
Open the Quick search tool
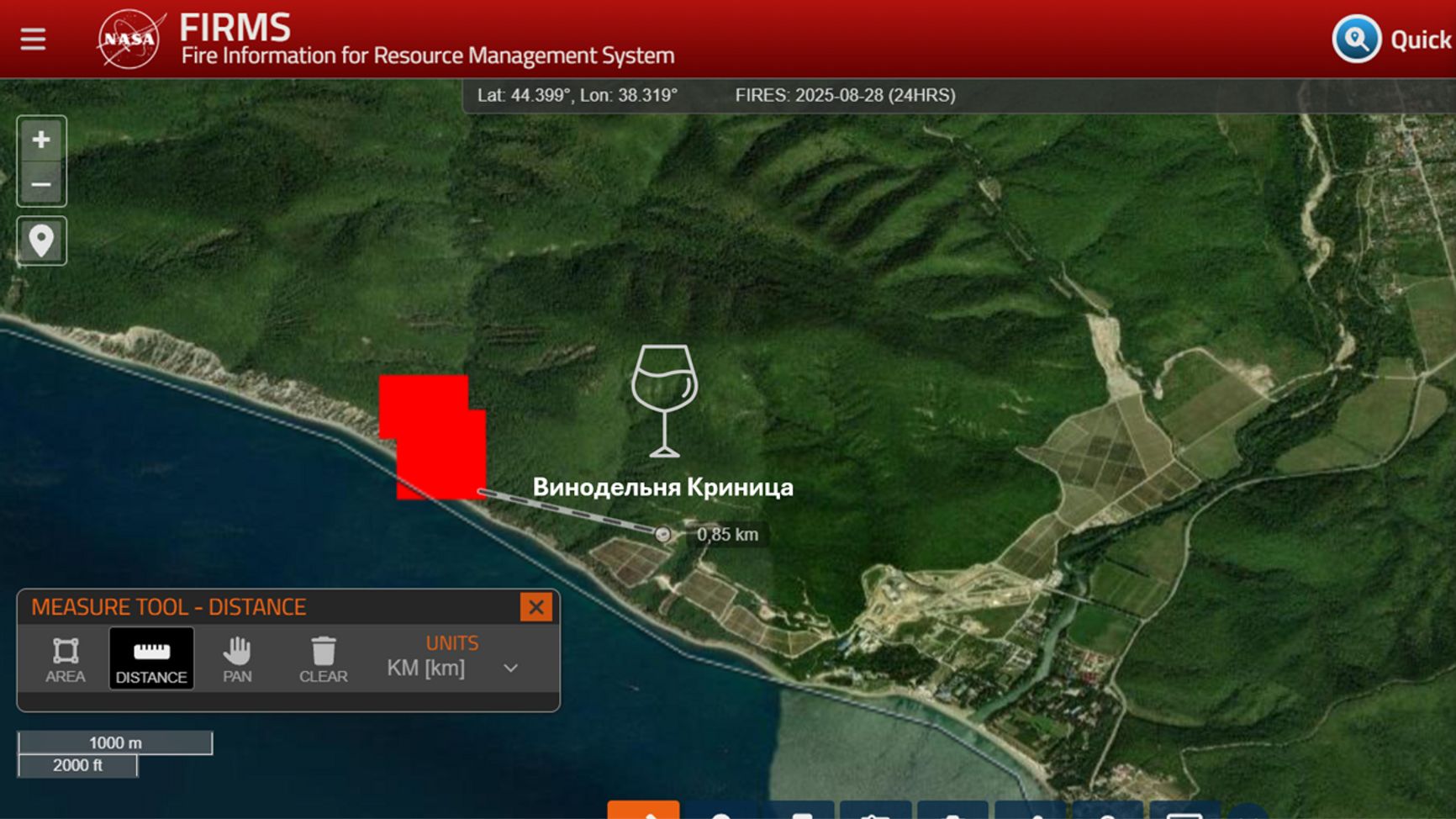pos(1356,39)
